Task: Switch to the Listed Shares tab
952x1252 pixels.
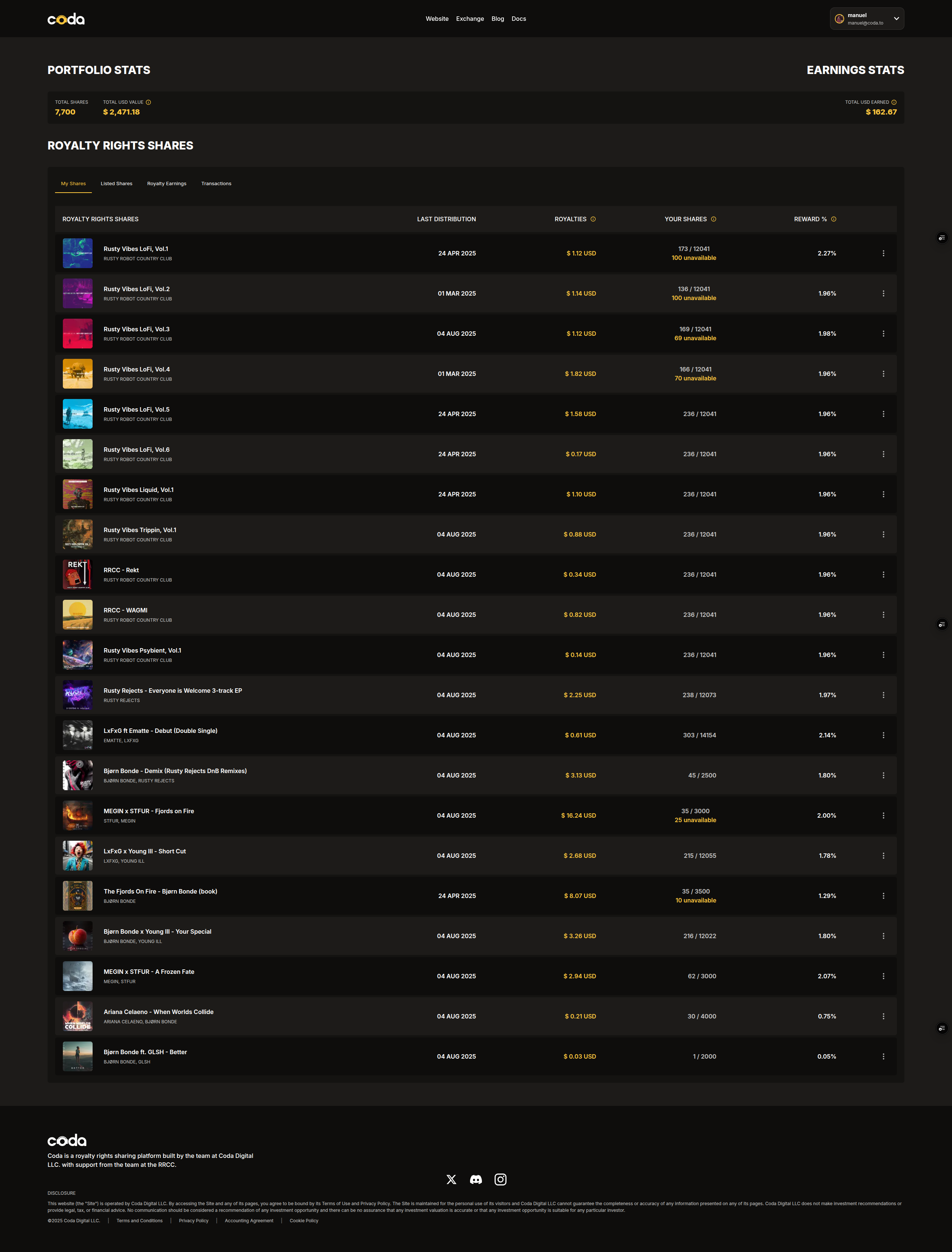Action: coord(116,184)
